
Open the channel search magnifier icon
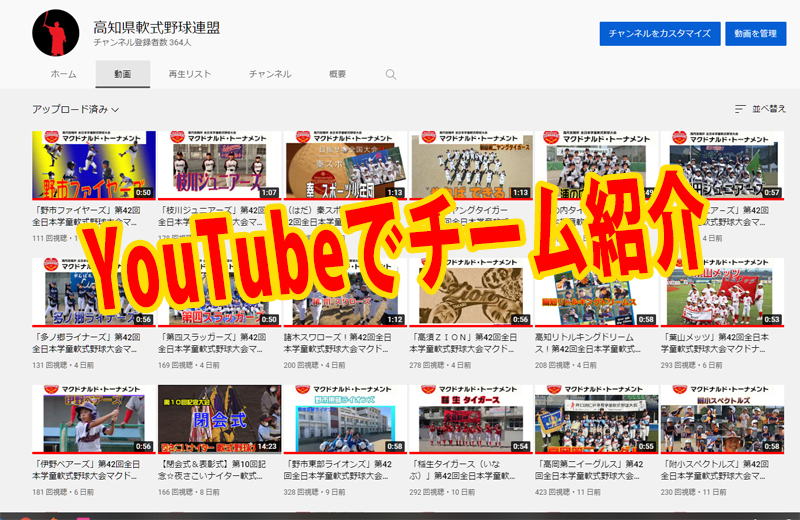(x=391, y=75)
